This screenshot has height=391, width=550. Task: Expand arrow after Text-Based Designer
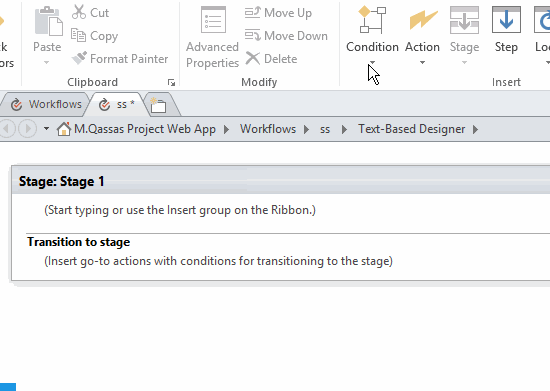point(475,129)
